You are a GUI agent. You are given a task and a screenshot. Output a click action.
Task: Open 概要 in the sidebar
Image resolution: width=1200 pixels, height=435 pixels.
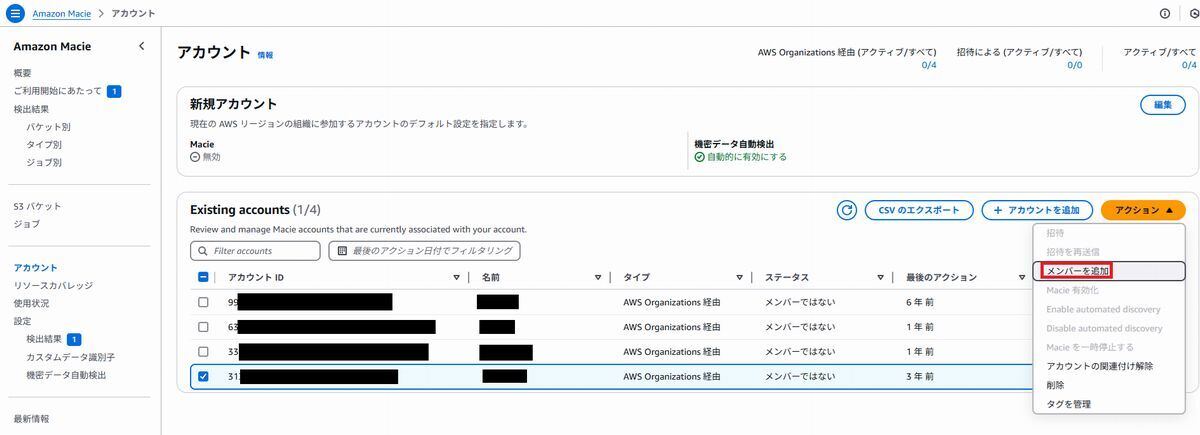[22, 73]
